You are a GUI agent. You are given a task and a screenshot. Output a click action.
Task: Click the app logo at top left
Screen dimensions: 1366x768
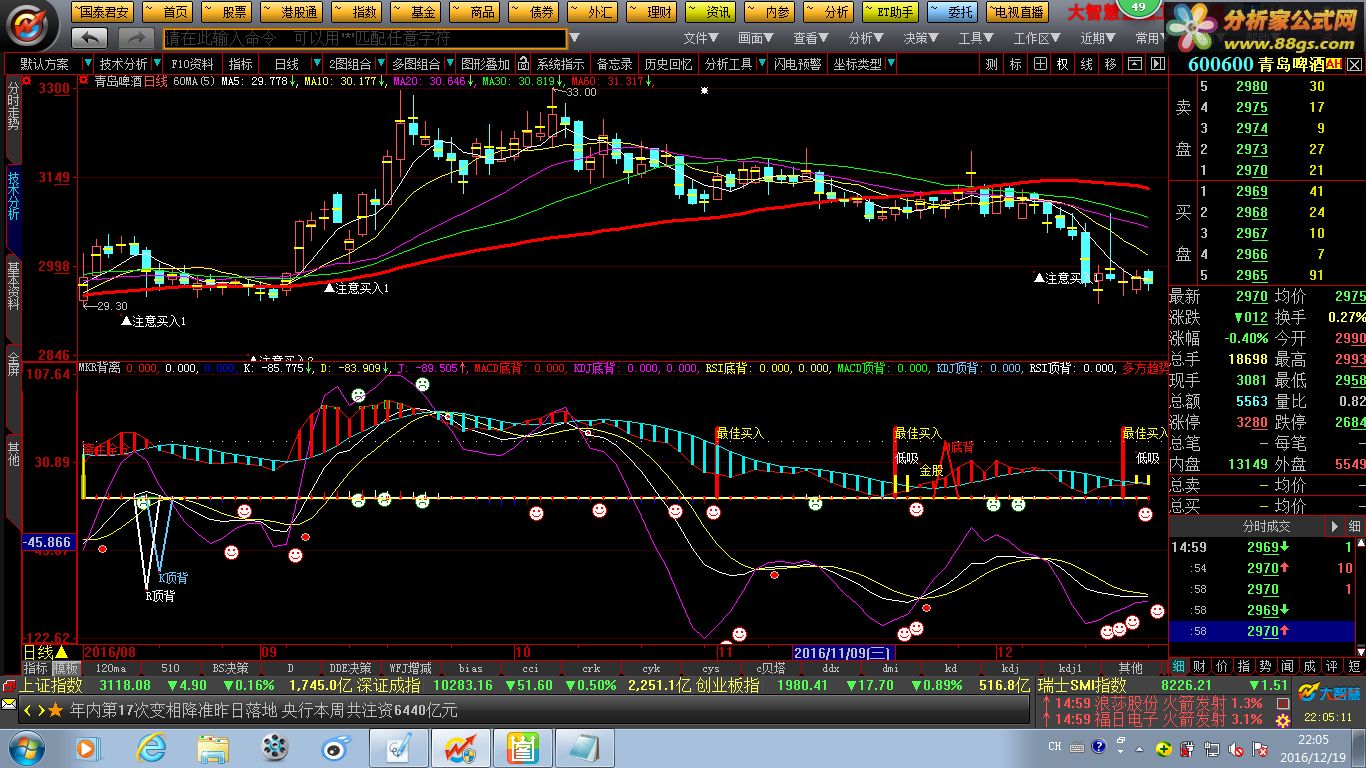[x=32, y=24]
